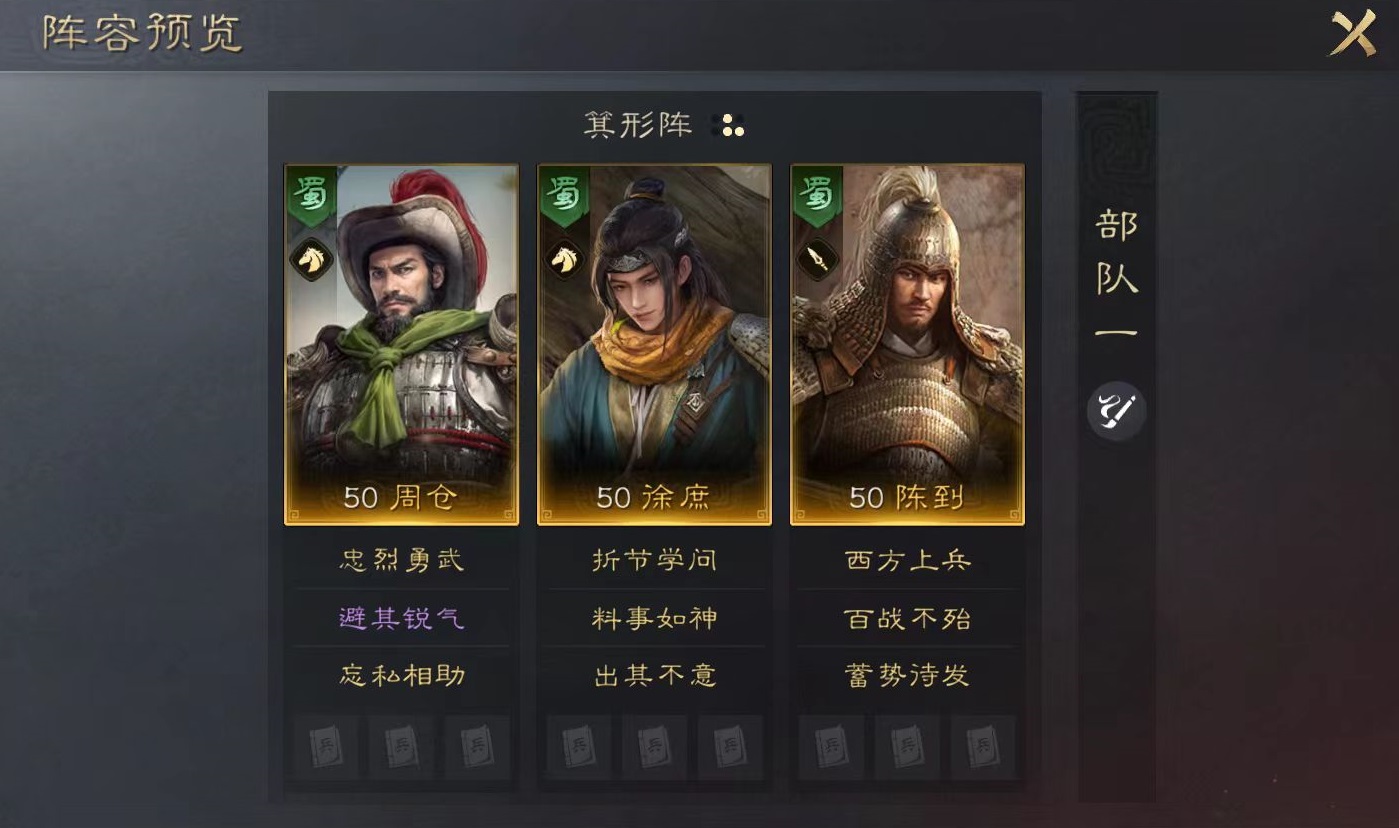View the 百战不殆 skill of 陈到
The height and width of the screenshot is (828, 1399).
coord(907,618)
